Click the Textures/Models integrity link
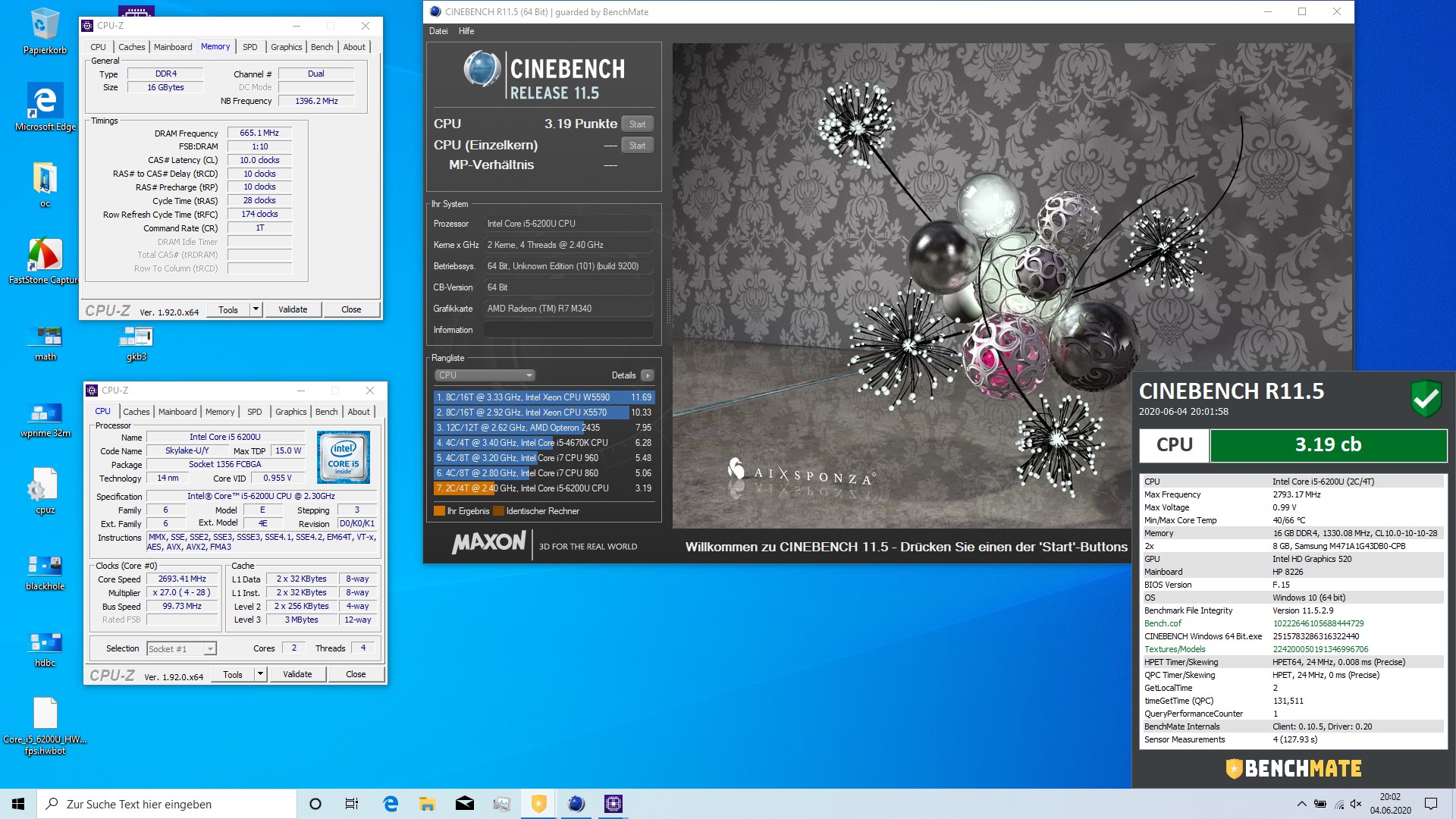The image size is (1456, 819). click(1175, 649)
